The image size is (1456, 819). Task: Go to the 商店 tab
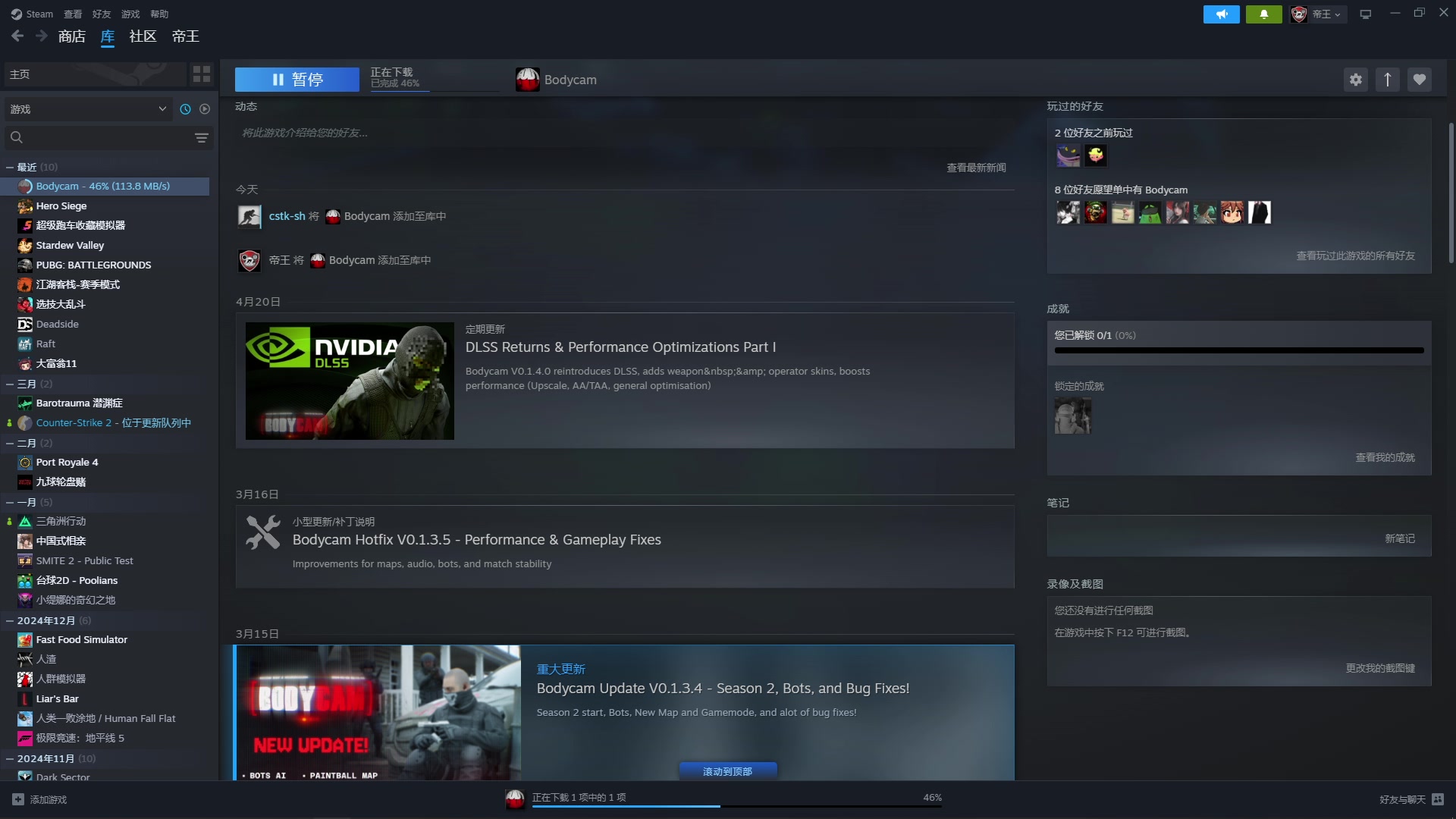point(72,36)
